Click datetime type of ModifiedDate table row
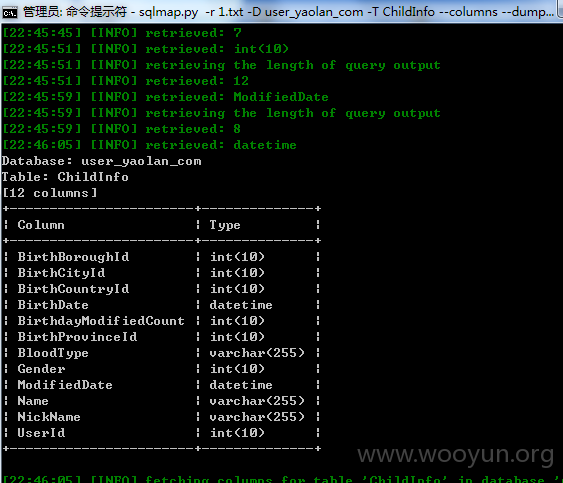Screen dimensions: 563x483 pos(241,385)
